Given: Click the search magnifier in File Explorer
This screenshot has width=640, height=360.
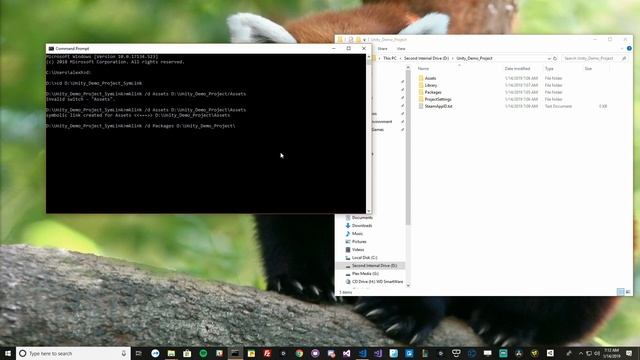Looking at the screenshot, I should pos(624,58).
